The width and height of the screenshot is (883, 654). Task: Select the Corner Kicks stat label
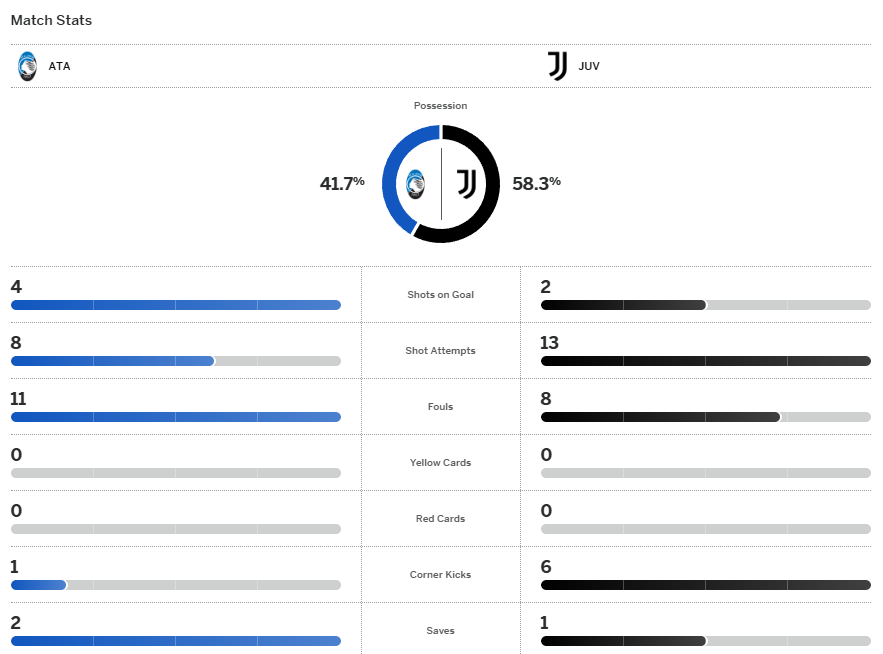(440, 575)
